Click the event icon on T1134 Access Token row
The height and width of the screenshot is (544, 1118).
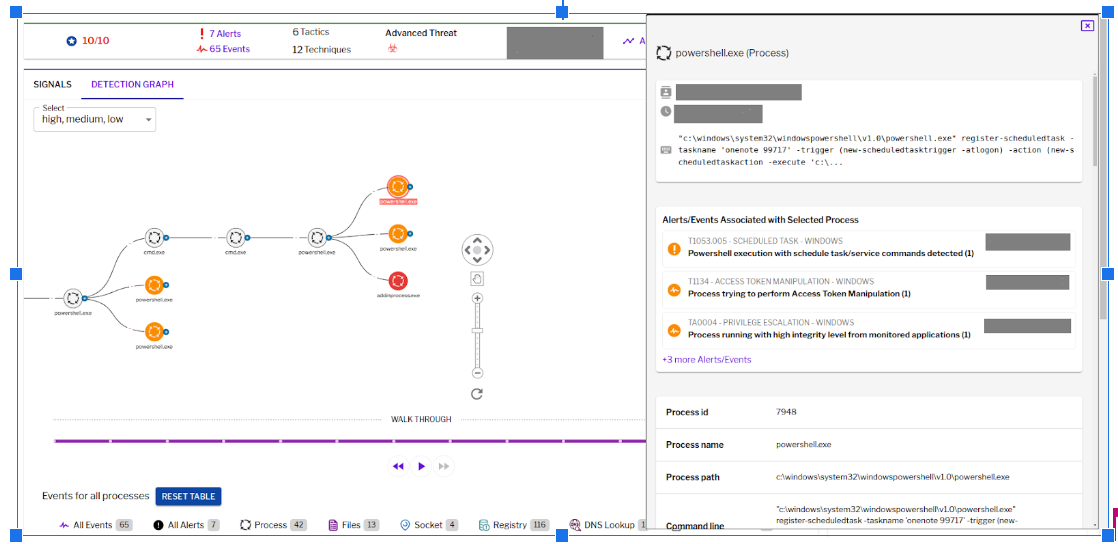point(674,289)
